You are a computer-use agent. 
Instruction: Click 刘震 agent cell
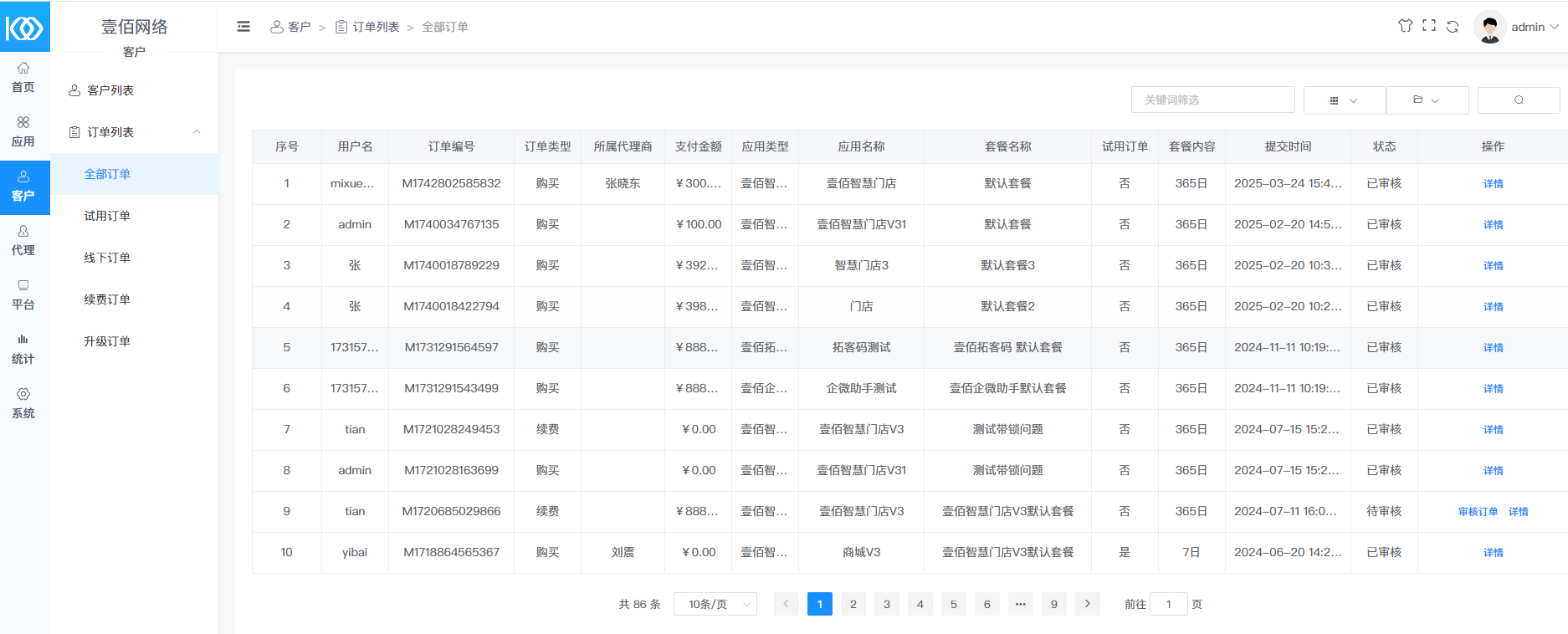(623, 552)
